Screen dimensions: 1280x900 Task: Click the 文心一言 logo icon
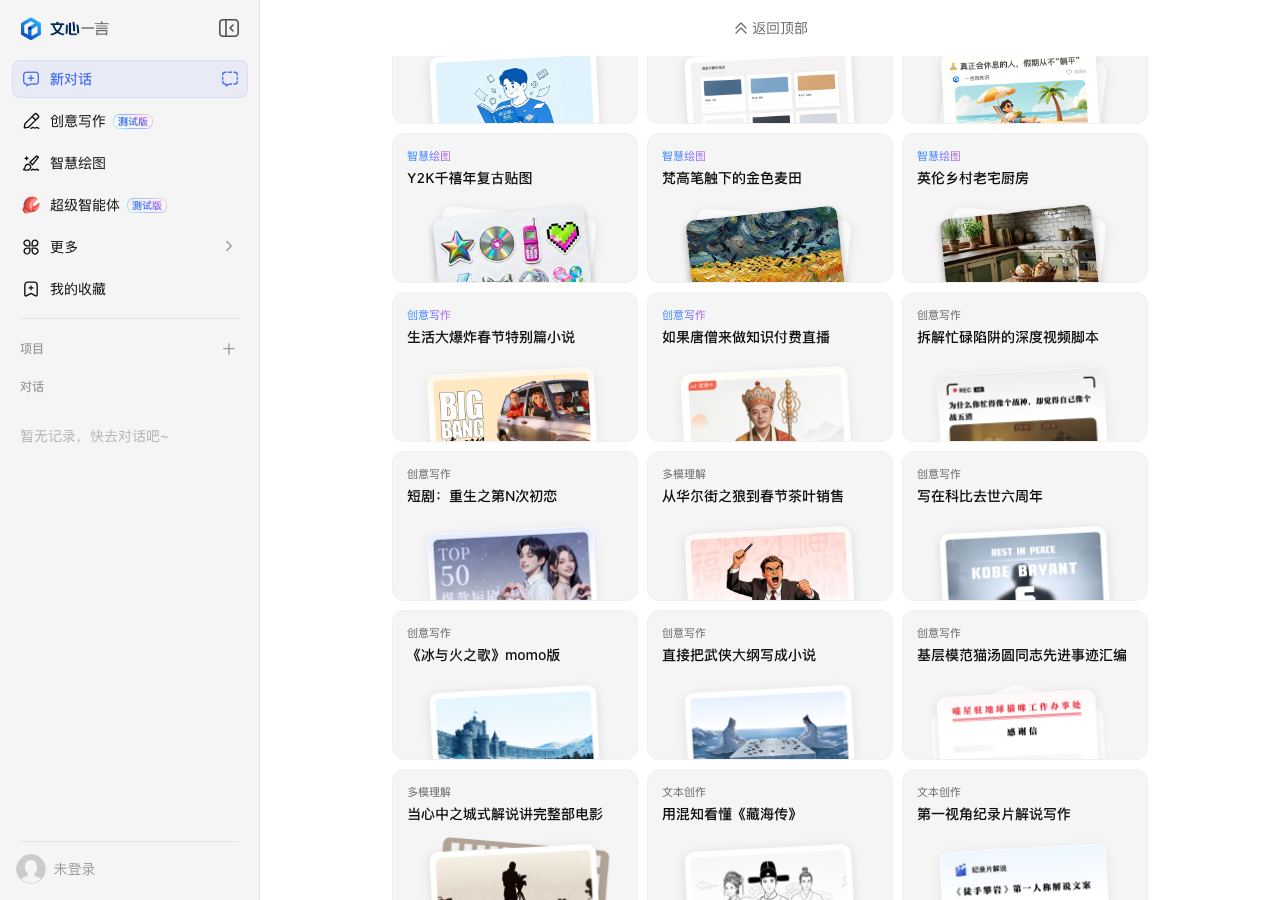coord(31,28)
